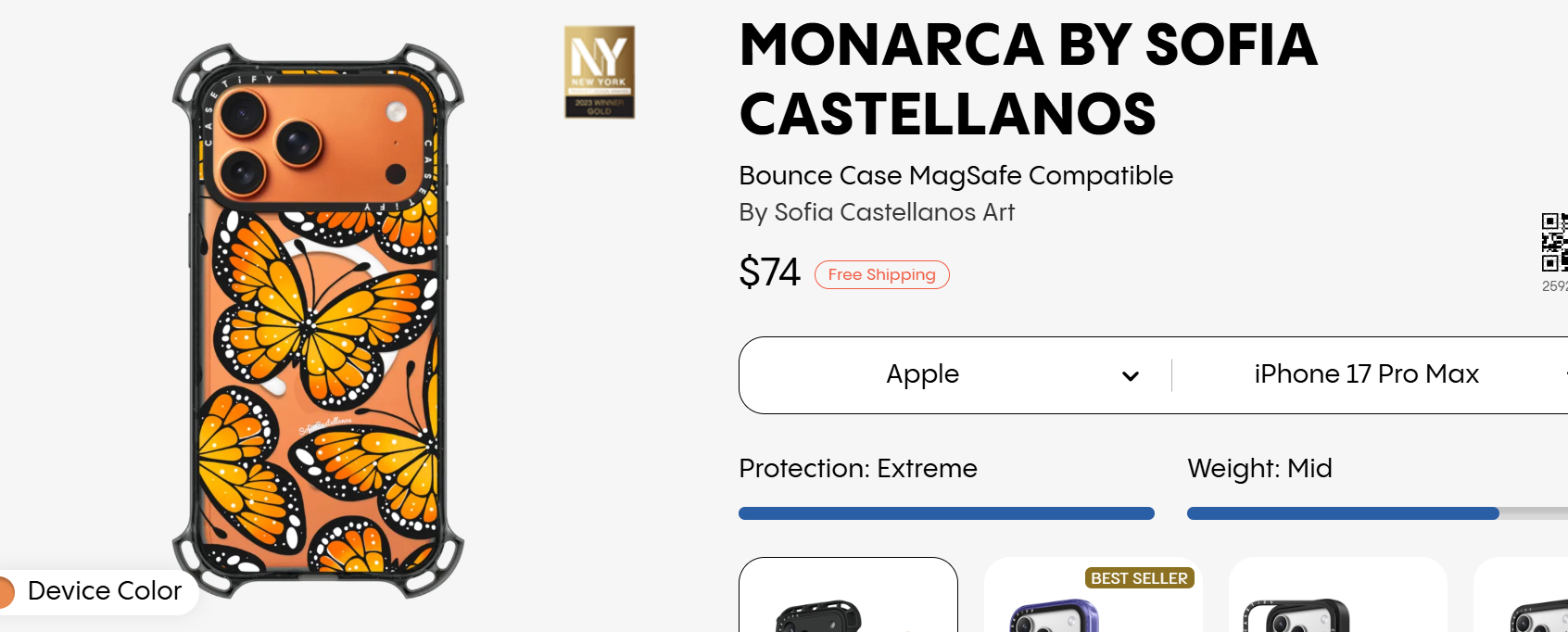The height and width of the screenshot is (632, 1568).
Task: Open the Device Color picker label
Action: click(105, 591)
